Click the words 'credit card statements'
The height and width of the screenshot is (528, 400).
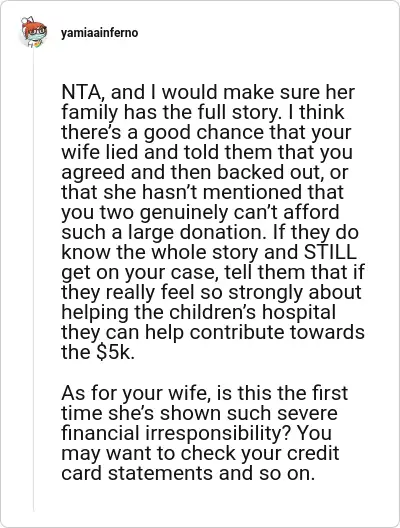tap(200, 463)
